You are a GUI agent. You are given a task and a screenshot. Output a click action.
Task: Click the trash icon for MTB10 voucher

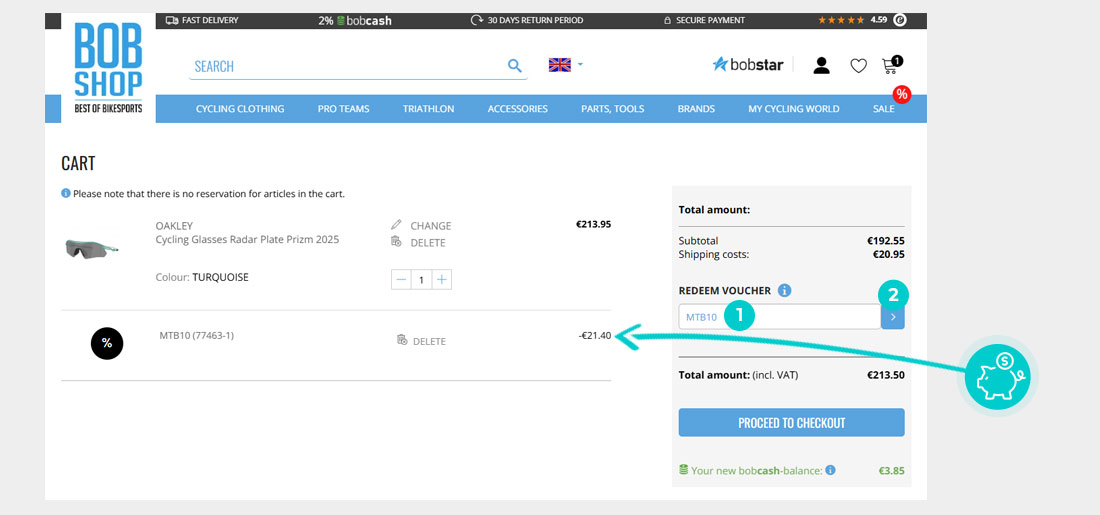[402, 340]
